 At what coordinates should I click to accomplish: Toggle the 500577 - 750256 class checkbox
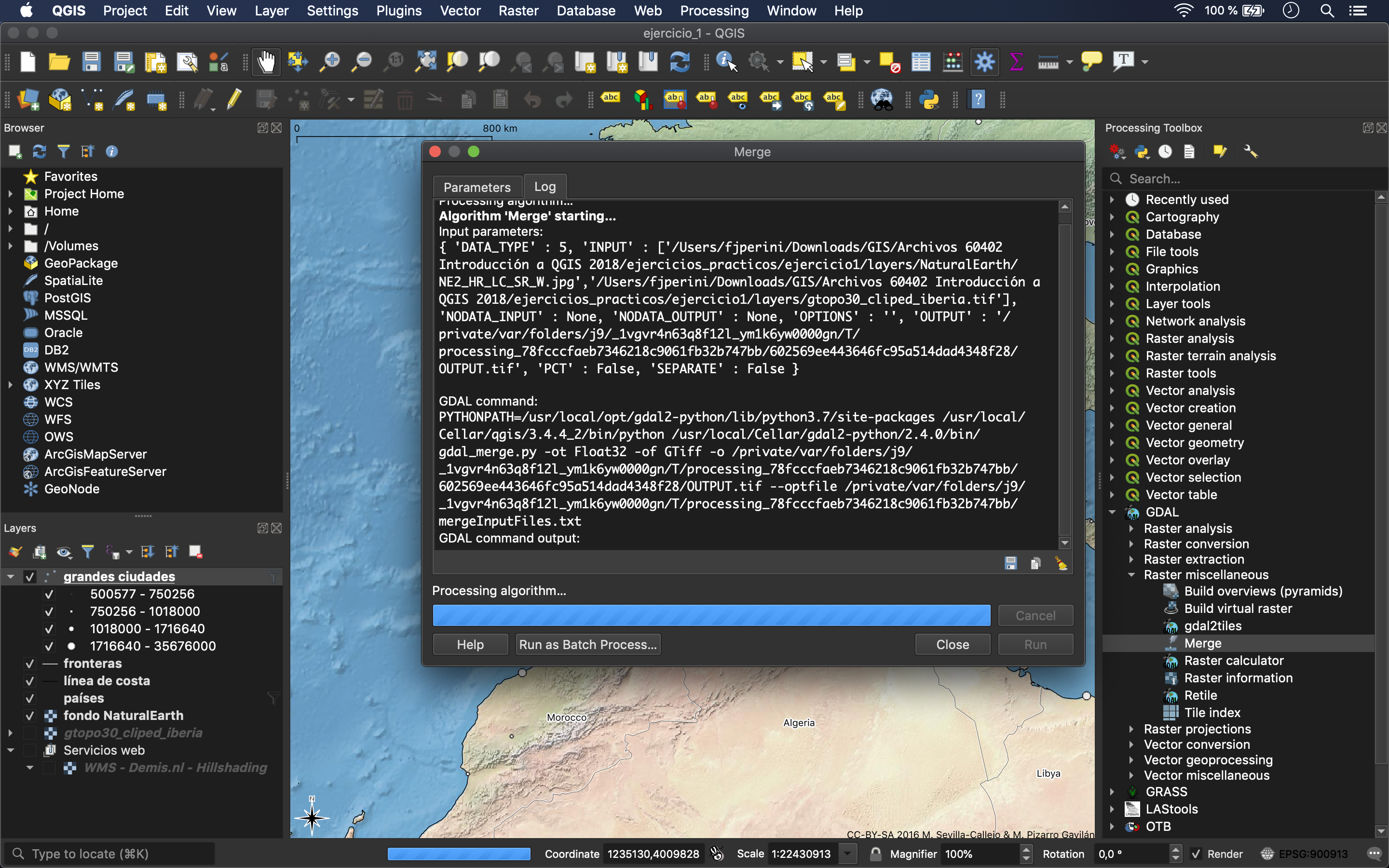[x=49, y=594]
